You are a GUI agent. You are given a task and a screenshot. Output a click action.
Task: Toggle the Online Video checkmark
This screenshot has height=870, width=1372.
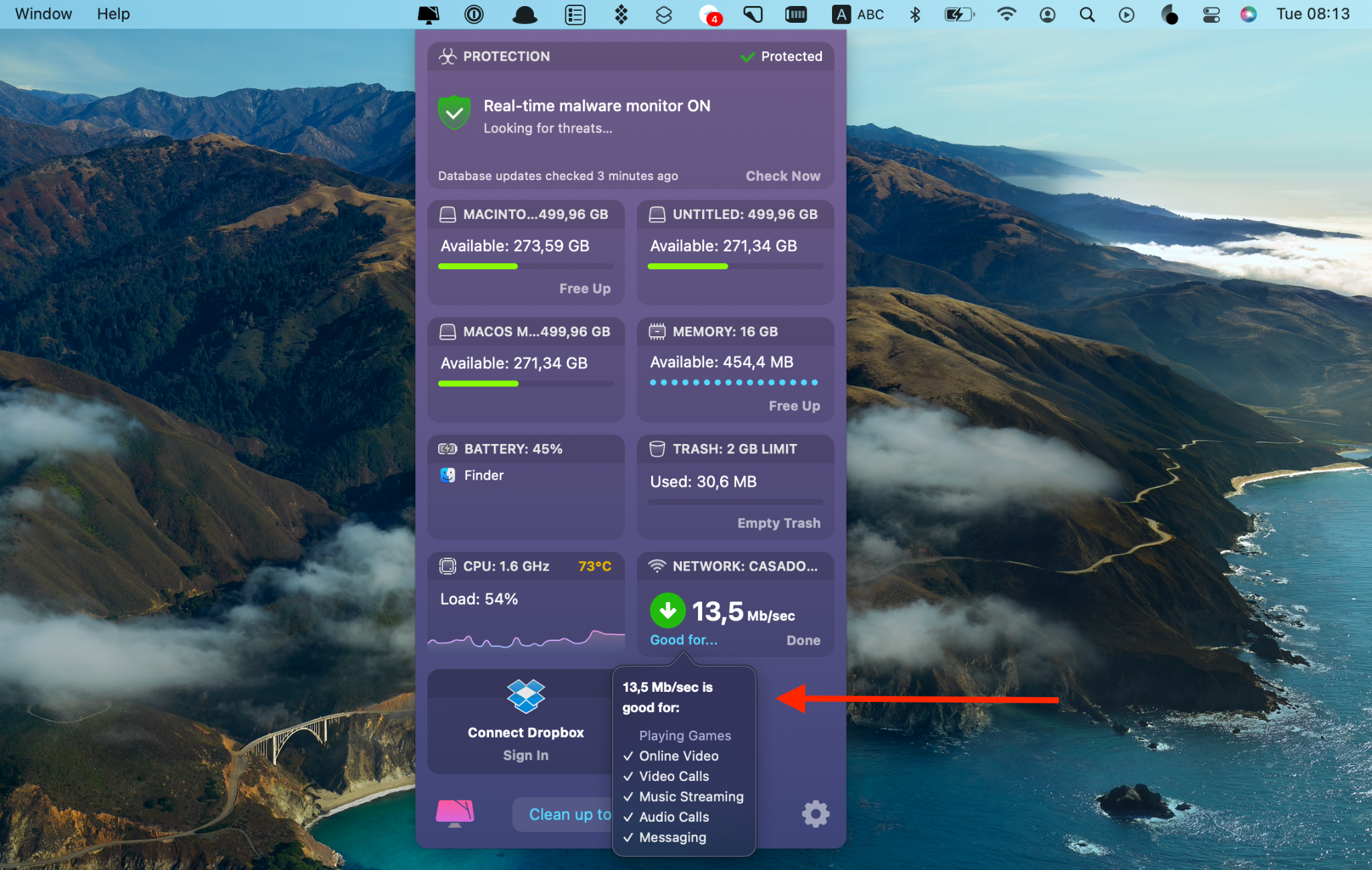coord(628,755)
